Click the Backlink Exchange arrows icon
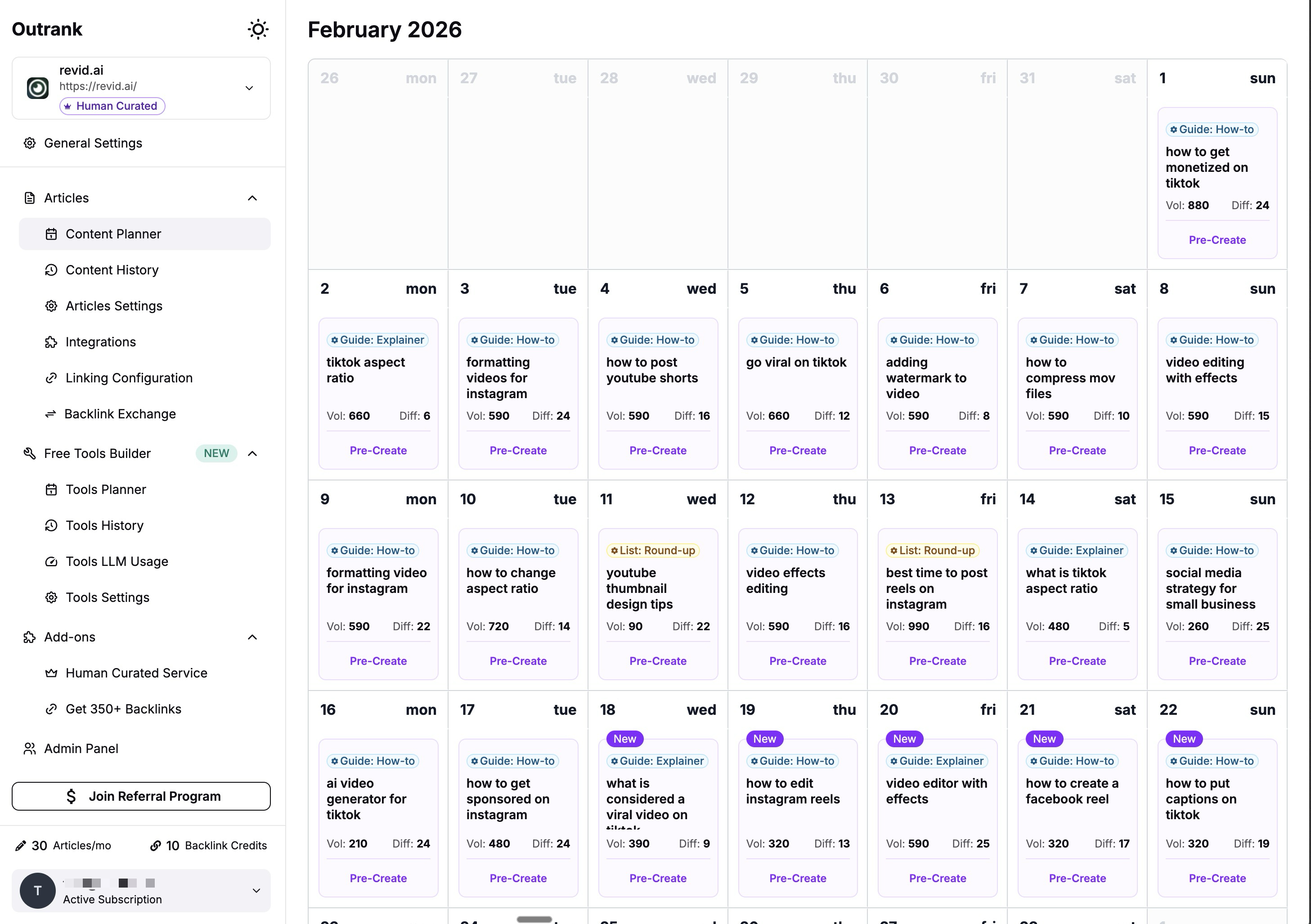The height and width of the screenshot is (924, 1311). point(51,414)
